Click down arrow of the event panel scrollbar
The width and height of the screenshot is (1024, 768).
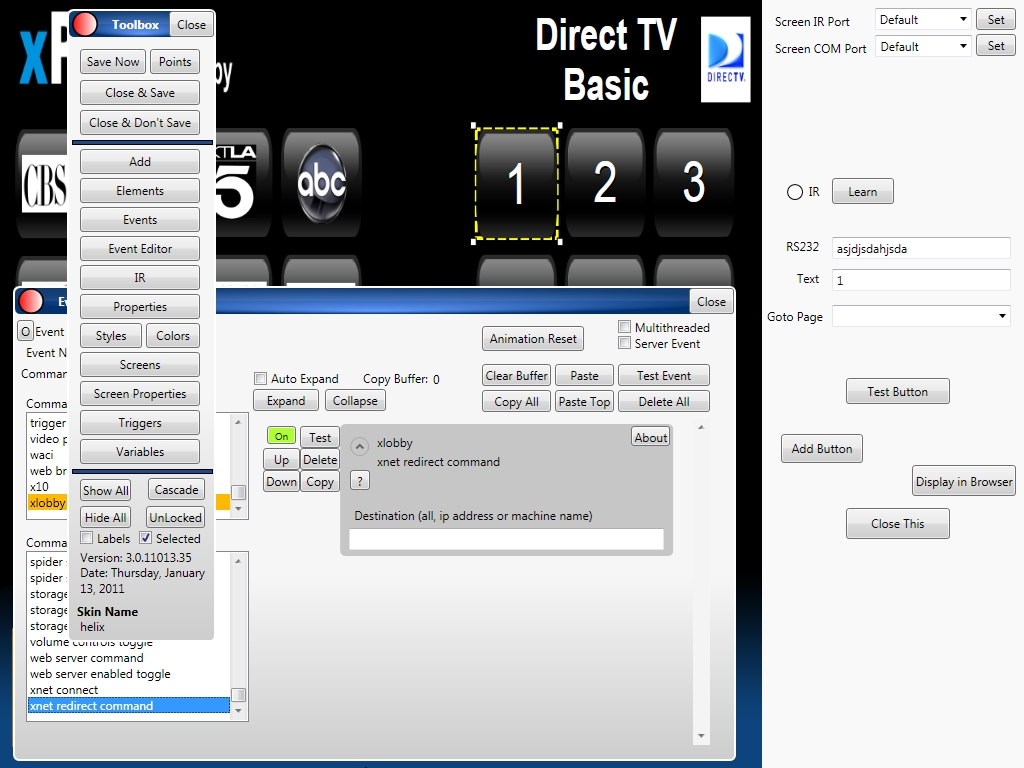[701, 736]
